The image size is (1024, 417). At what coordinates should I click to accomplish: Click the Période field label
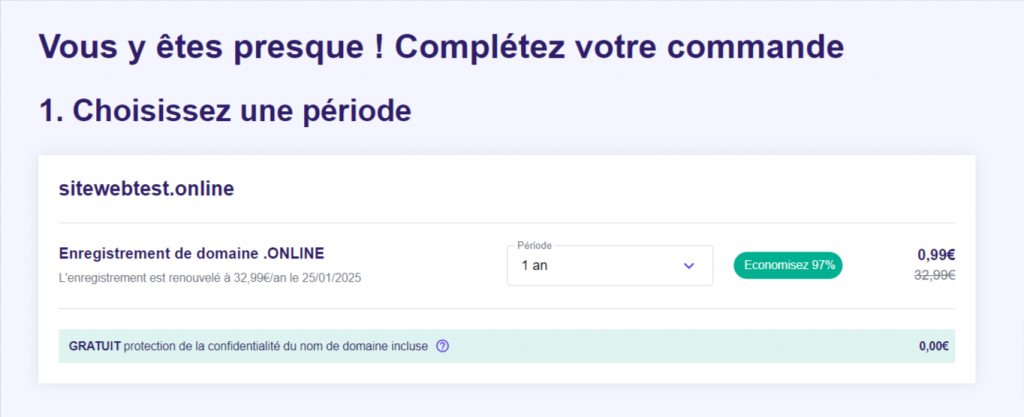(535, 245)
